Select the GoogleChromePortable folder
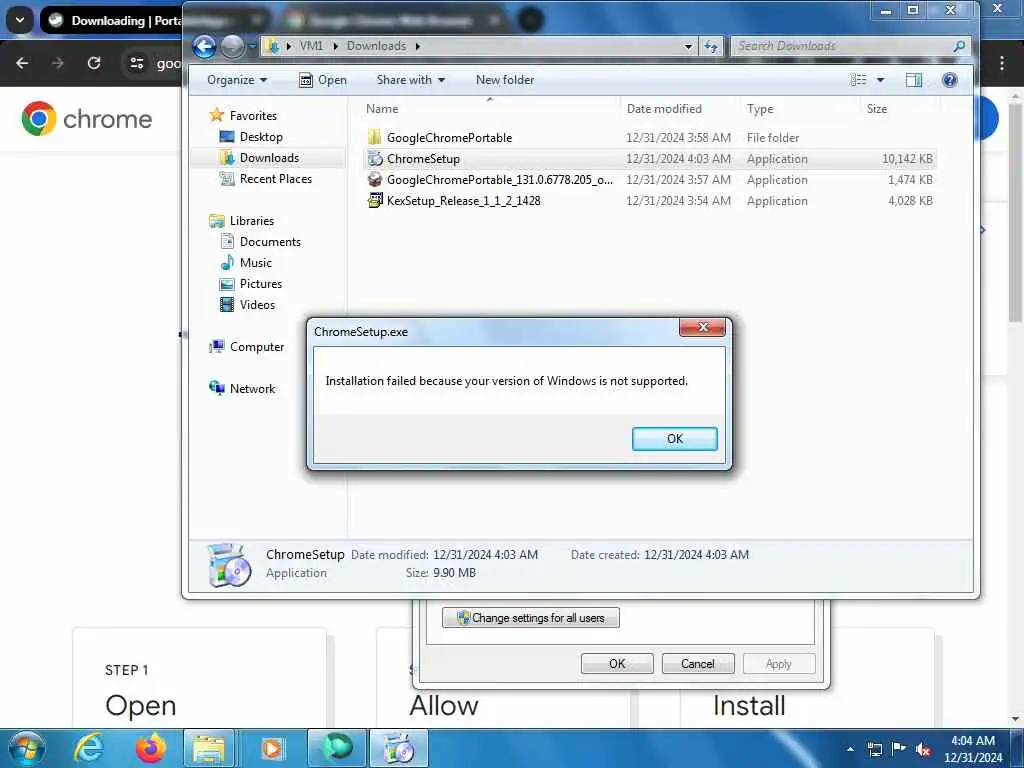This screenshot has width=1024, height=768. 650,138
